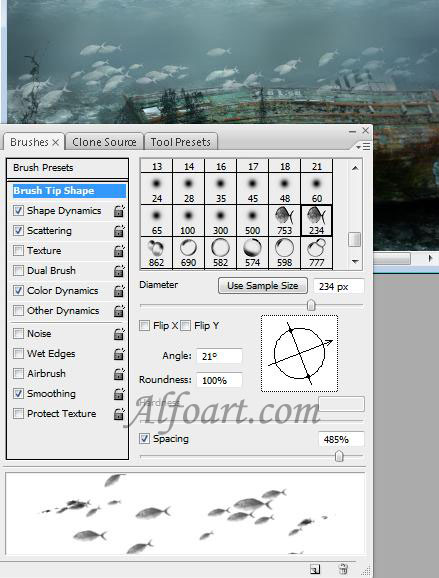Open the Tool Presets tab
This screenshot has width=439, height=578.
(x=181, y=142)
